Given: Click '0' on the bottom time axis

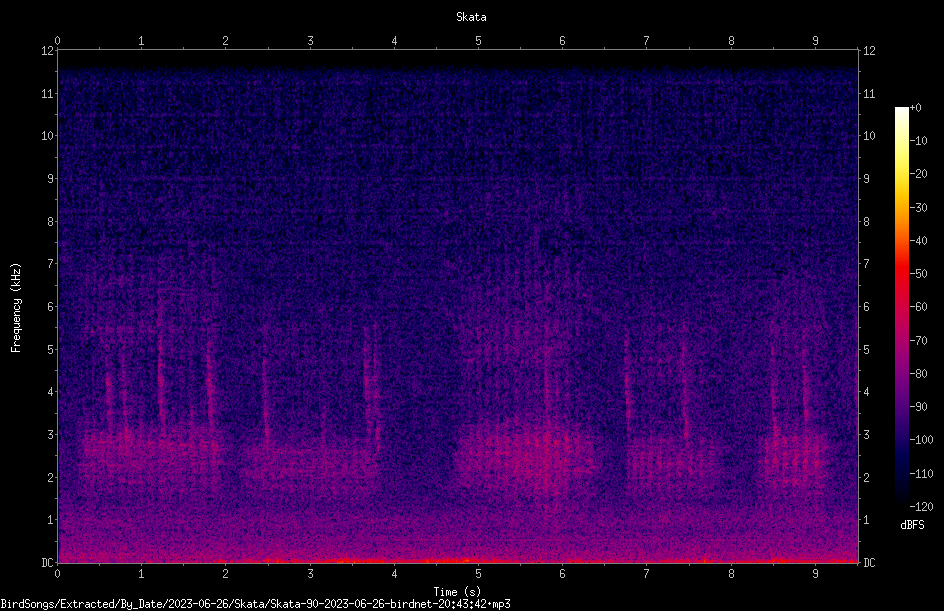Looking at the screenshot, I should tap(57, 574).
